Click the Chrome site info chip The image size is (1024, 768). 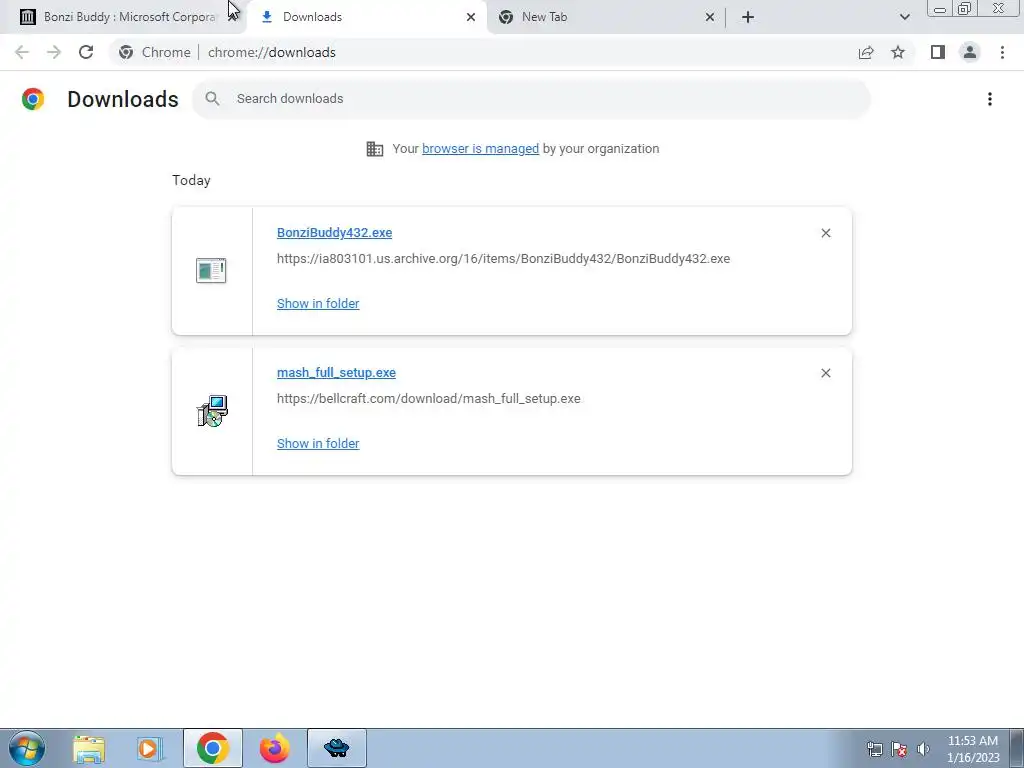coord(155,52)
